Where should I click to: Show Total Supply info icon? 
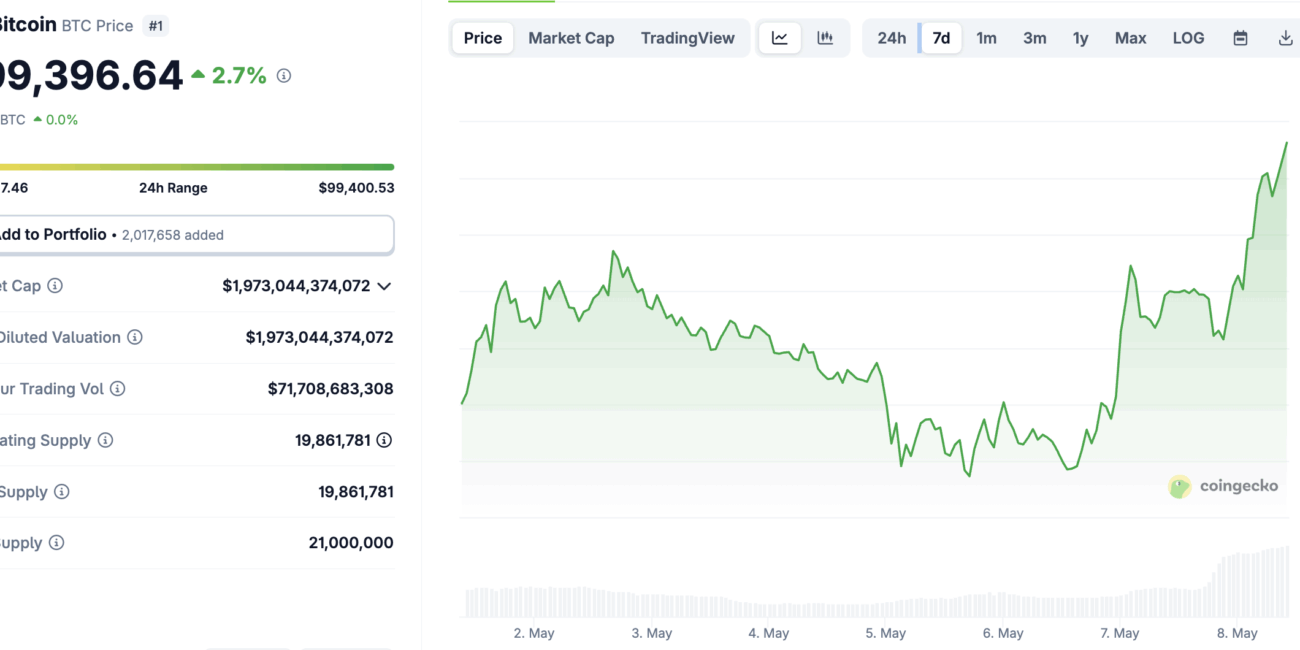pos(62,492)
